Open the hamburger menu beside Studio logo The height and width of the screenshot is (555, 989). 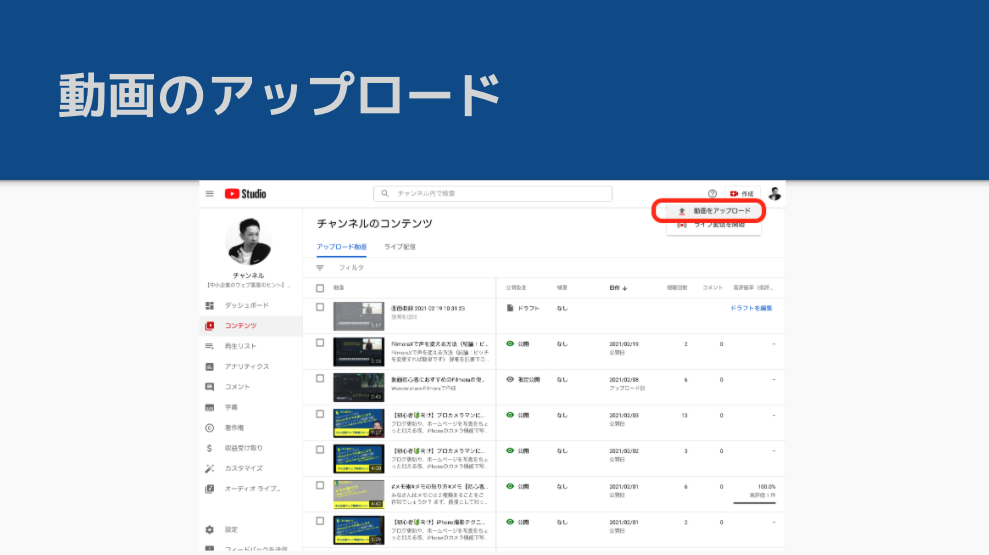pyautogui.click(x=209, y=194)
